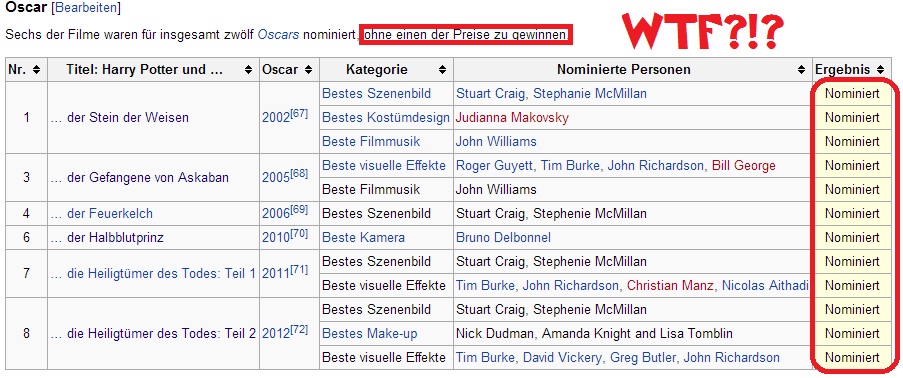Open der Feuerkelch film link
Screen dimensions: 903x378
click(110, 214)
